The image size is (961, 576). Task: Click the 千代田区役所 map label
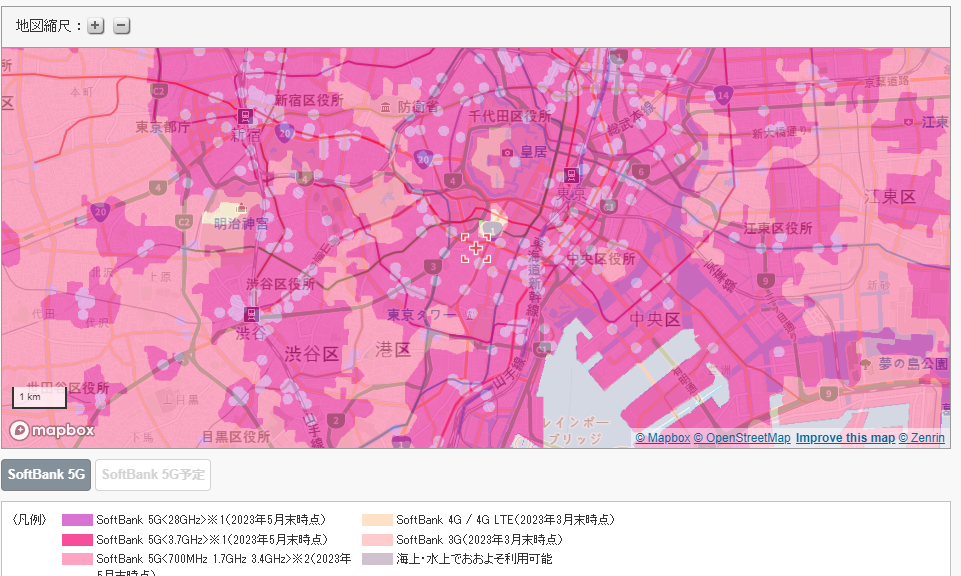[x=510, y=116]
